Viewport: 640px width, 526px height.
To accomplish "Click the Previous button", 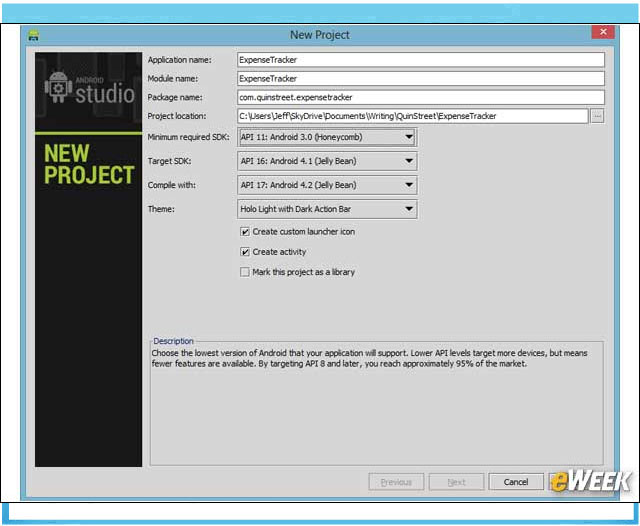I will click(396, 482).
